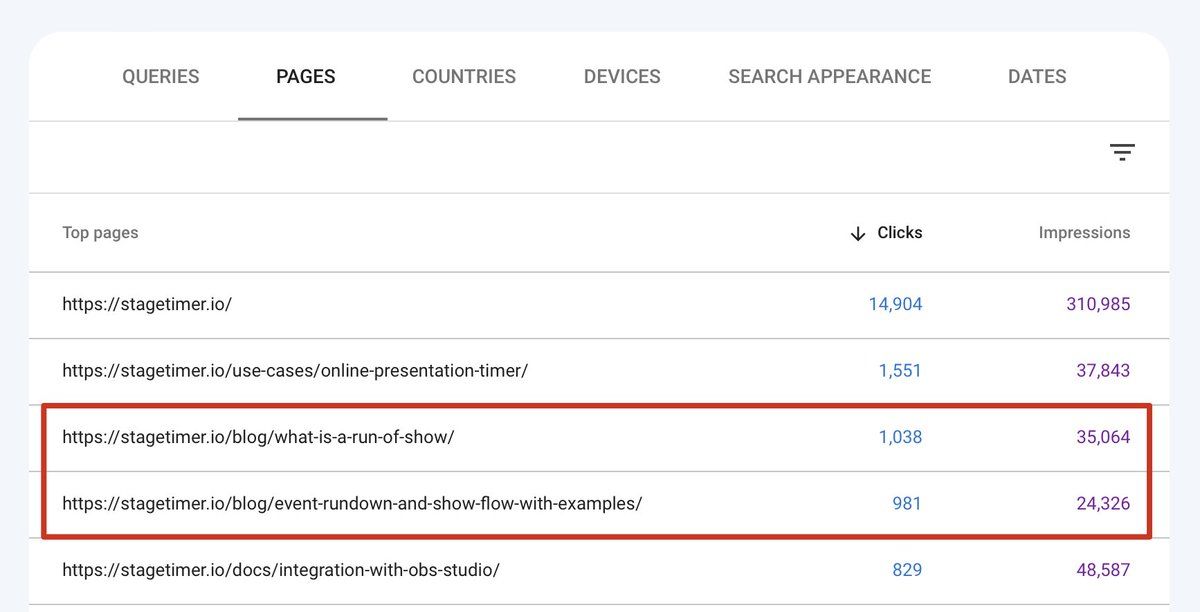Open the stagetimer.io homepage URL row
The image size is (1200, 612).
pos(147,304)
